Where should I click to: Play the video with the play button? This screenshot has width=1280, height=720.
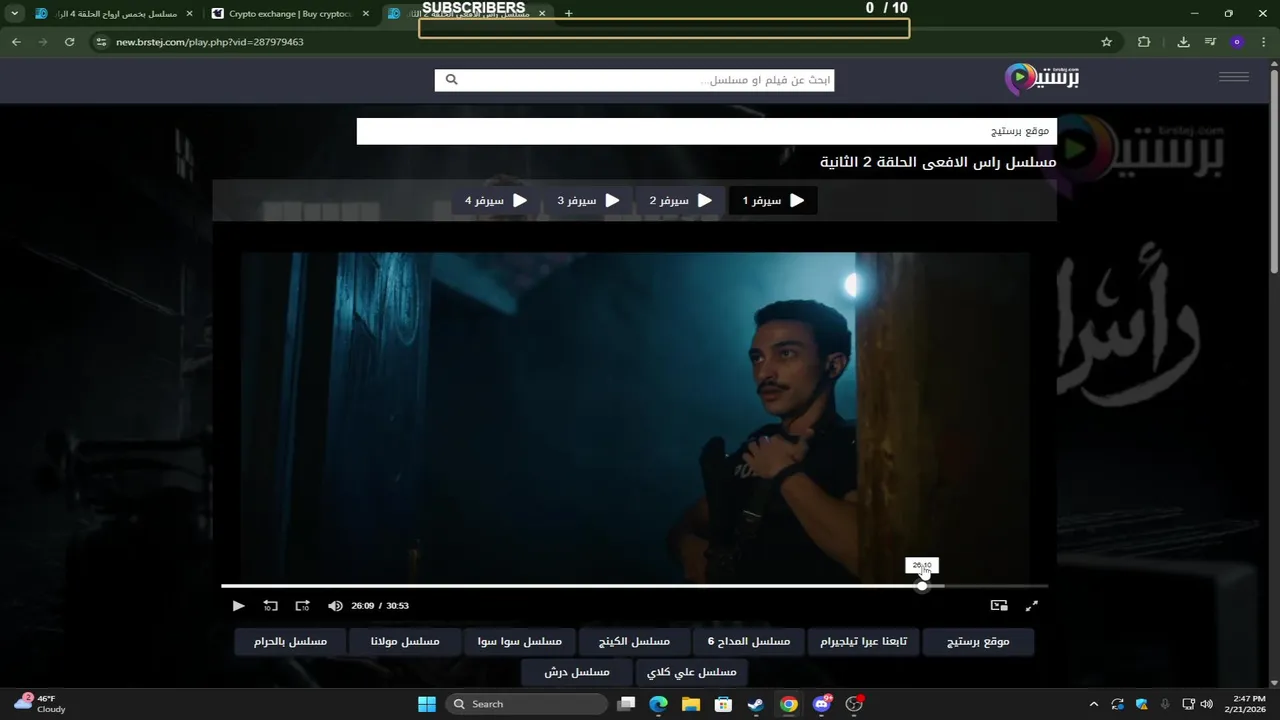tap(238, 605)
